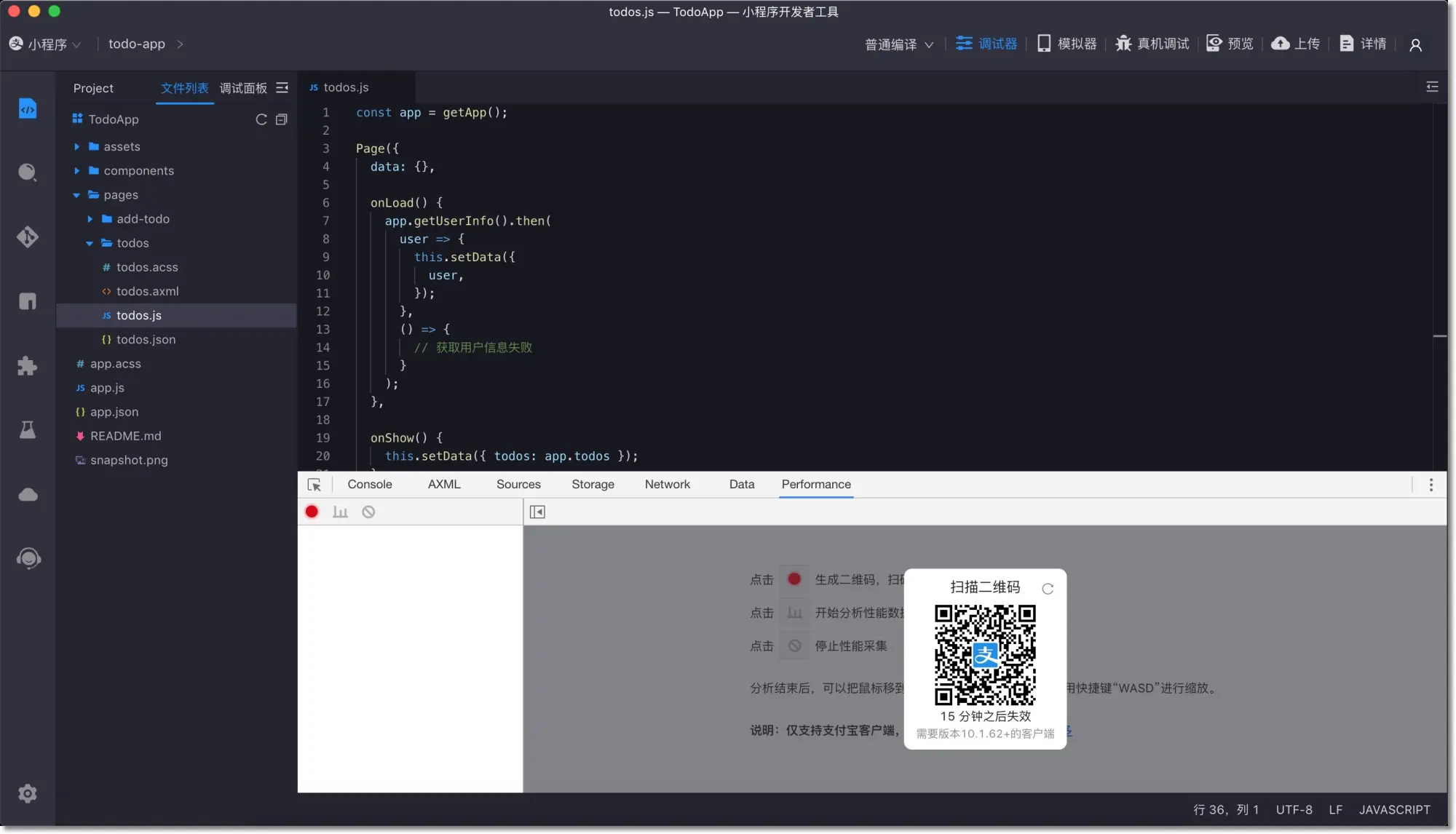Open settings gear at sidebar bottom
Screen dimensions: 1456x834
point(28,793)
